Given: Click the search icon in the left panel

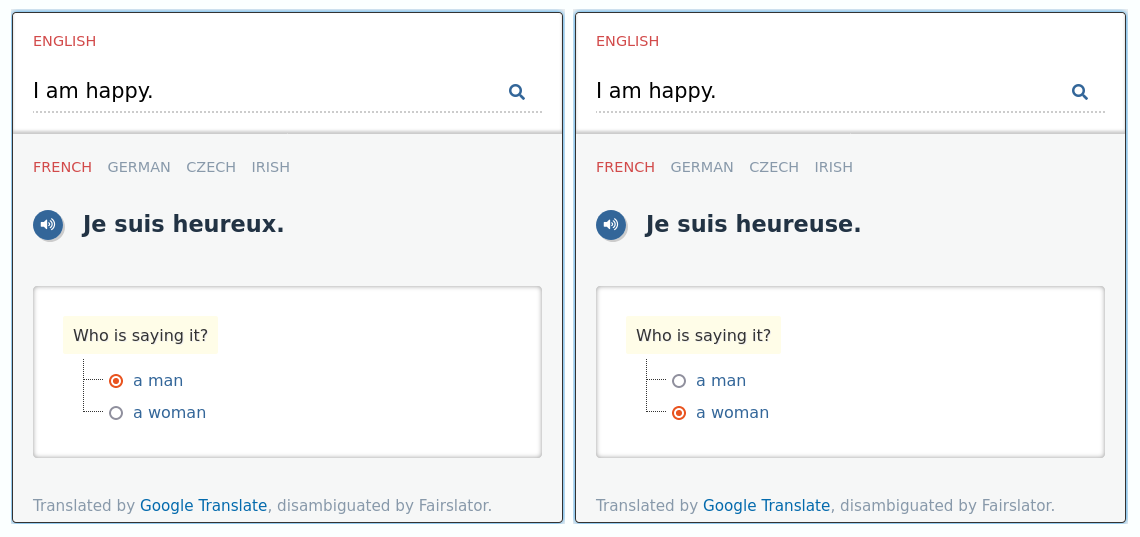Looking at the screenshot, I should coord(517,92).
